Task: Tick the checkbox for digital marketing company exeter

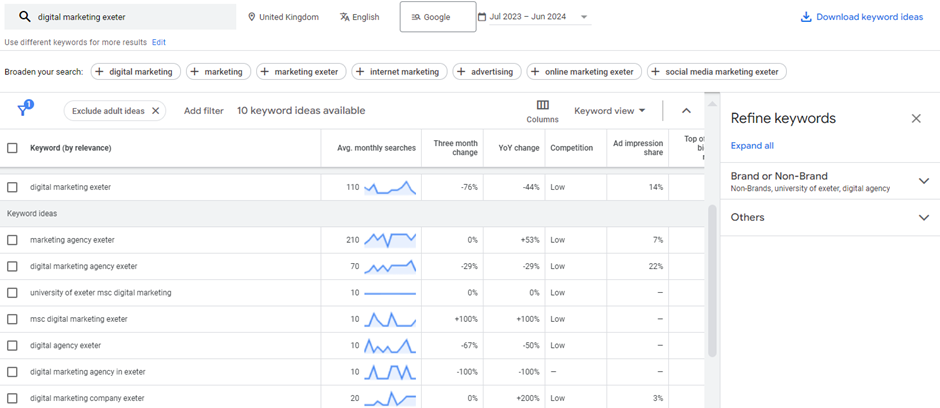Action: [12, 398]
